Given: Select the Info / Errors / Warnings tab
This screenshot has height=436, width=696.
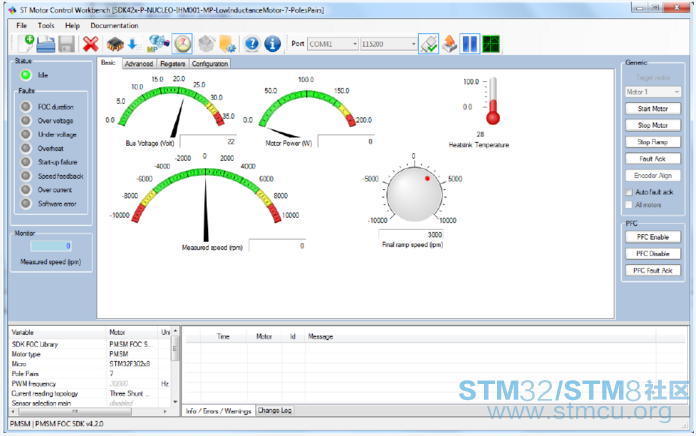Looking at the screenshot, I should pyautogui.click(x=218, y=411).
